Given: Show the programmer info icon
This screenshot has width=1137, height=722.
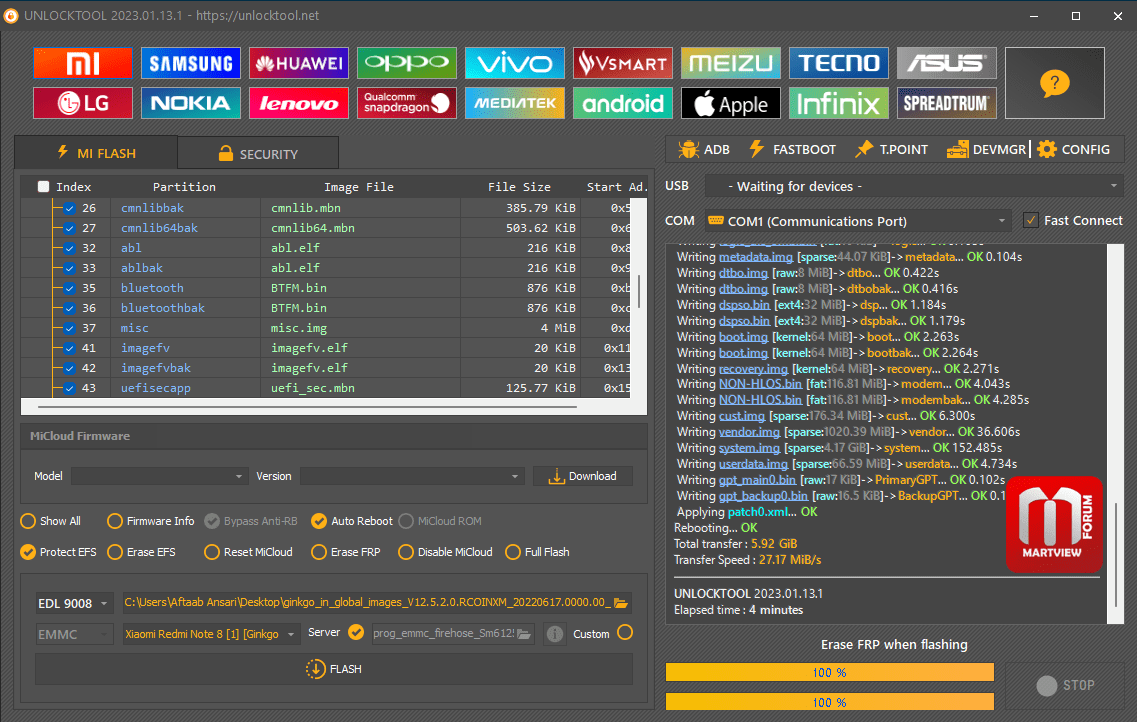Looking at the screenshot, I should click(555, 634).
